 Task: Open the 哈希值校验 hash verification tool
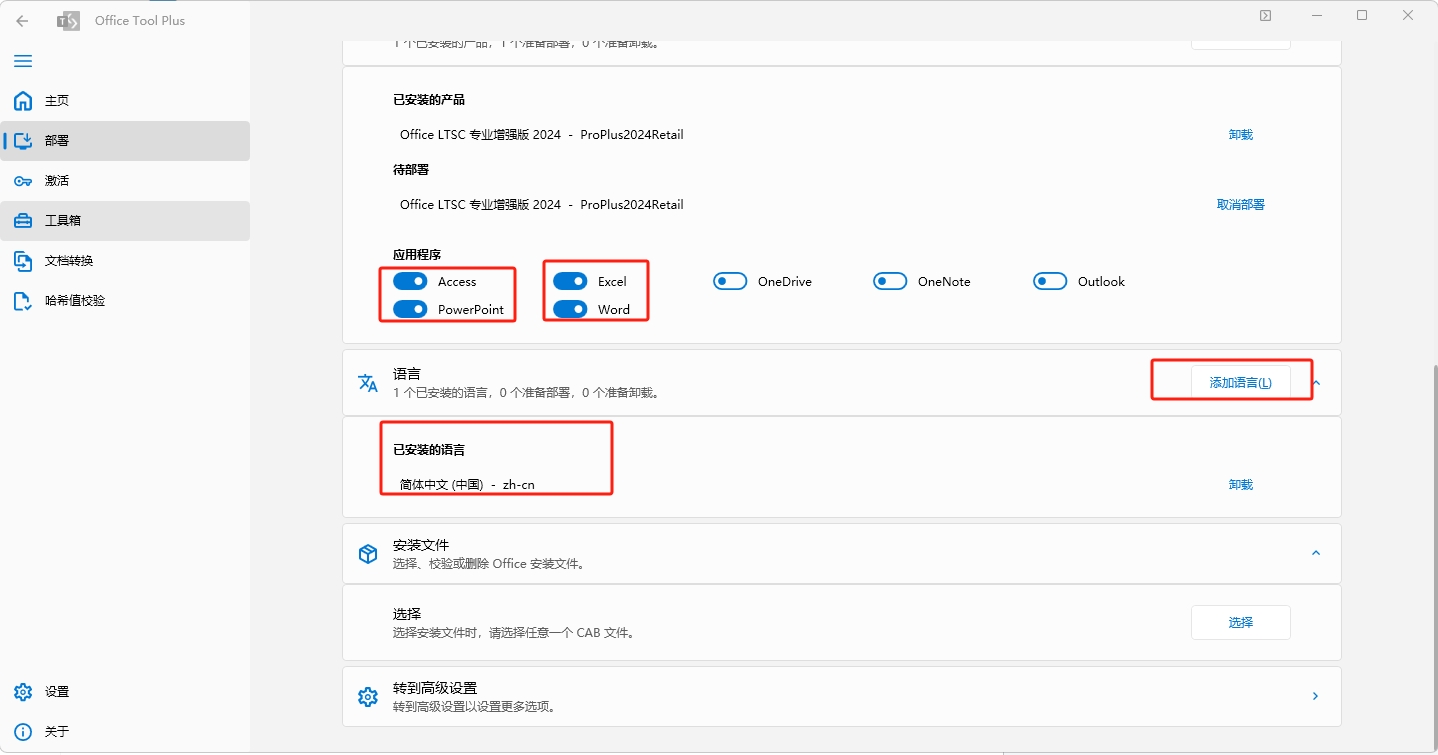pos(74,300)
